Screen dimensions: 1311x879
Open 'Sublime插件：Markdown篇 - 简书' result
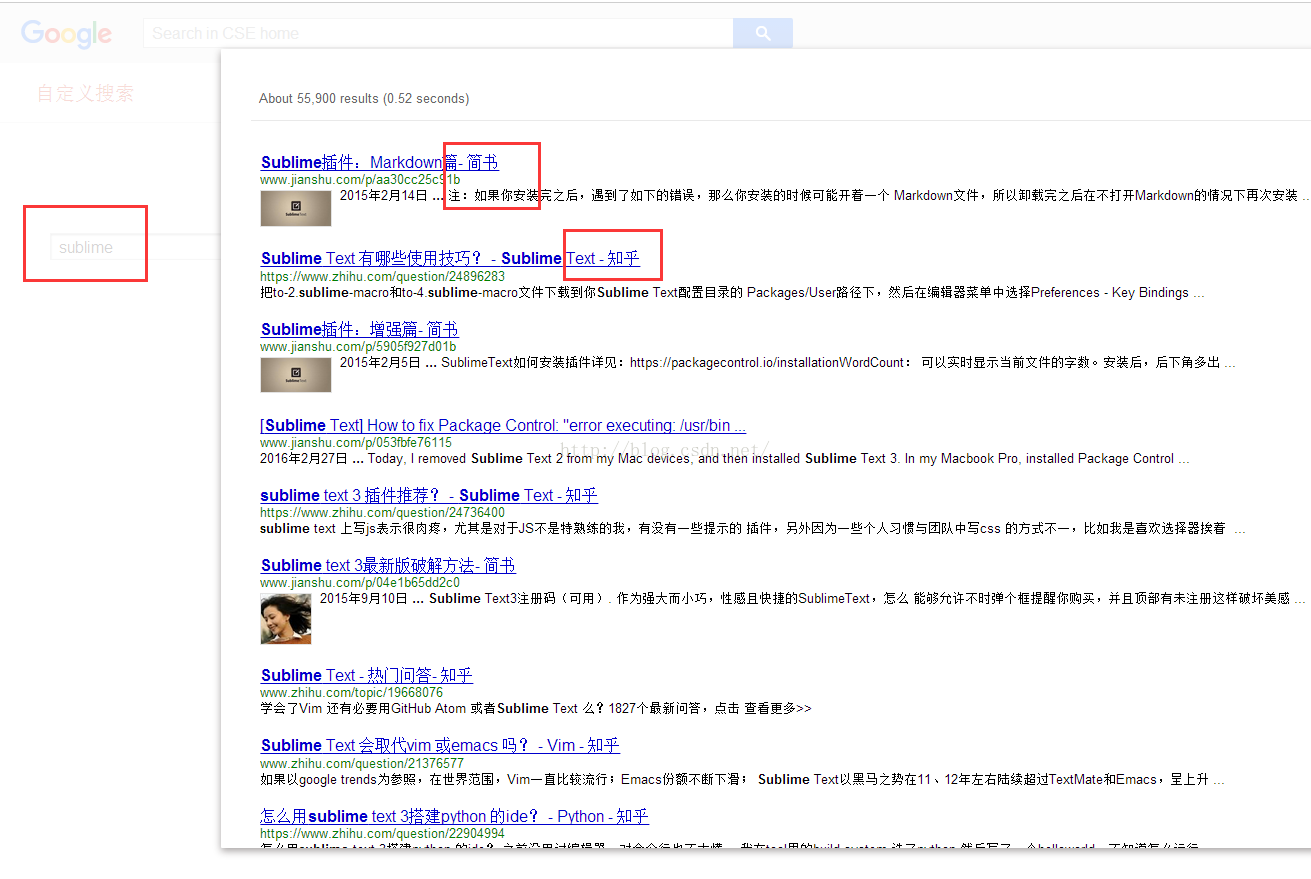click(x=380, y=162)
